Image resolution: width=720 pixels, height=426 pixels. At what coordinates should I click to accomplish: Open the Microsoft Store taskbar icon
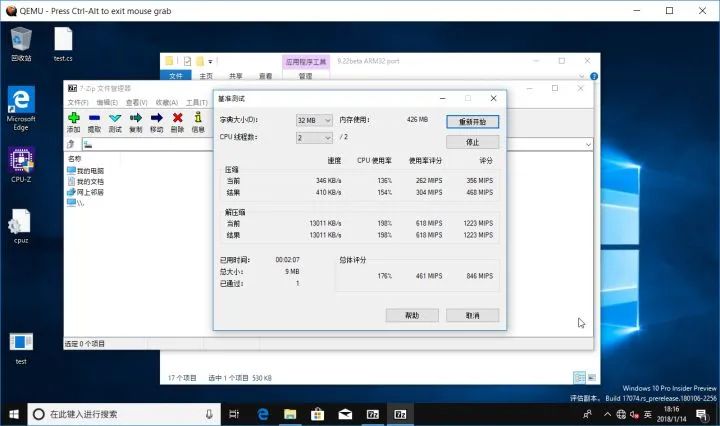click(x=317, y=415)
